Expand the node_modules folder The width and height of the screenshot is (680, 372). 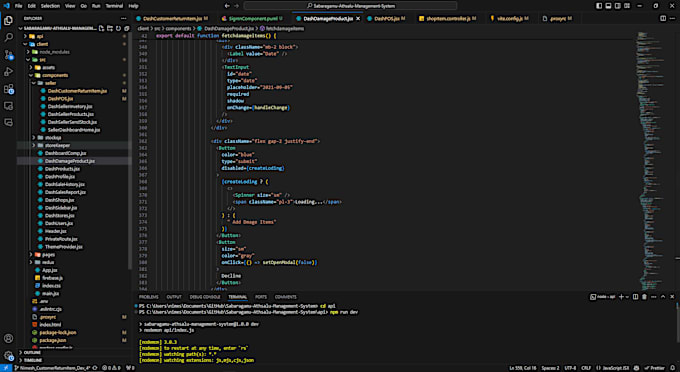coord(74,52)
